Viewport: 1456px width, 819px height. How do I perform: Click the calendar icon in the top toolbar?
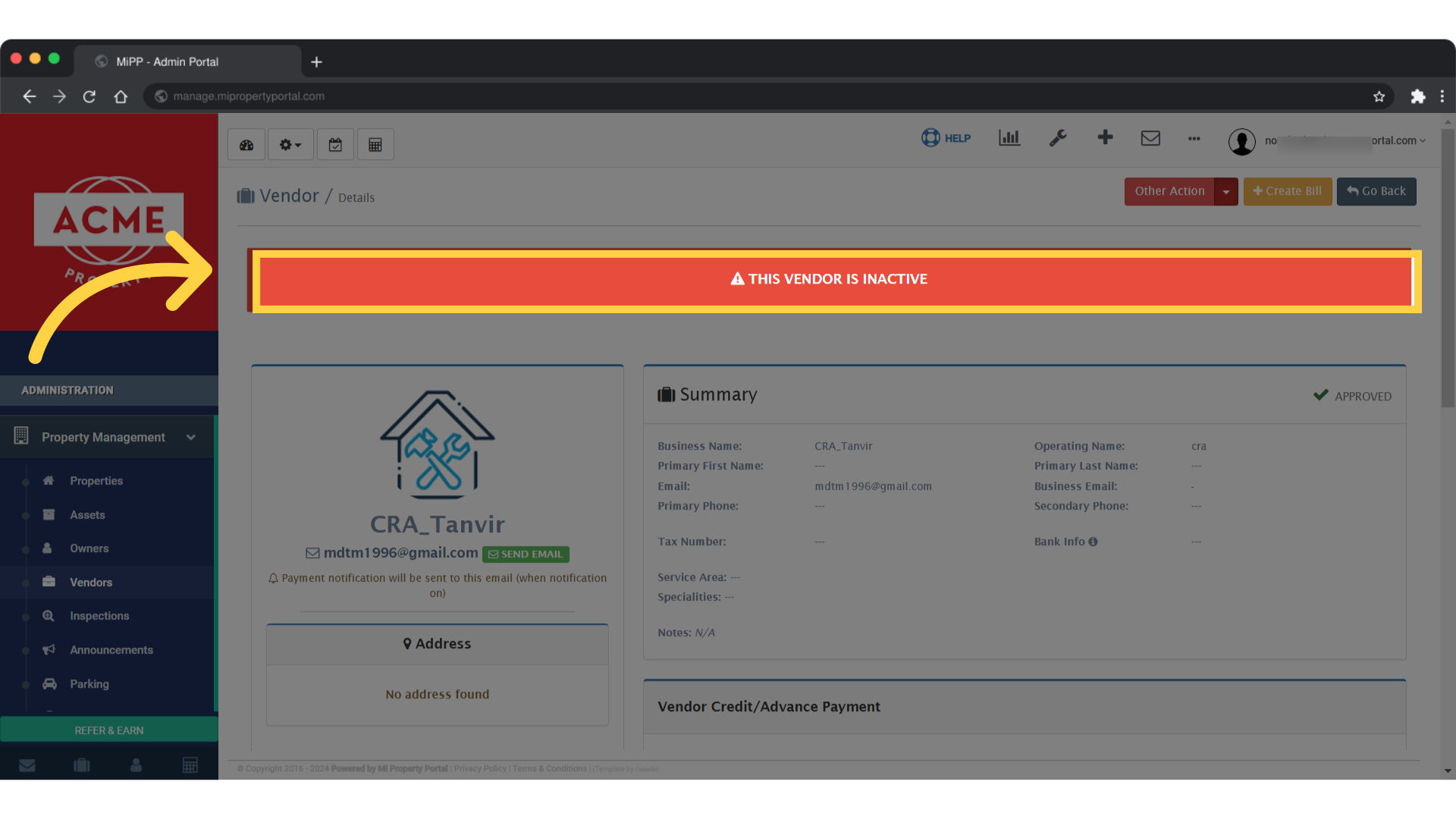point(335,143)
